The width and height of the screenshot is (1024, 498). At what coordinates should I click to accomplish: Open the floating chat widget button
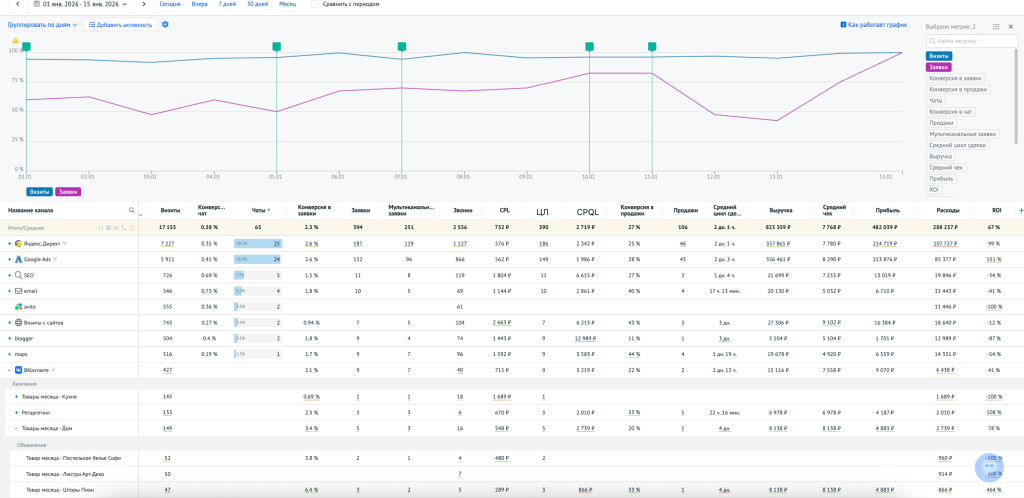pyautogui.click(x=989, y=466)
